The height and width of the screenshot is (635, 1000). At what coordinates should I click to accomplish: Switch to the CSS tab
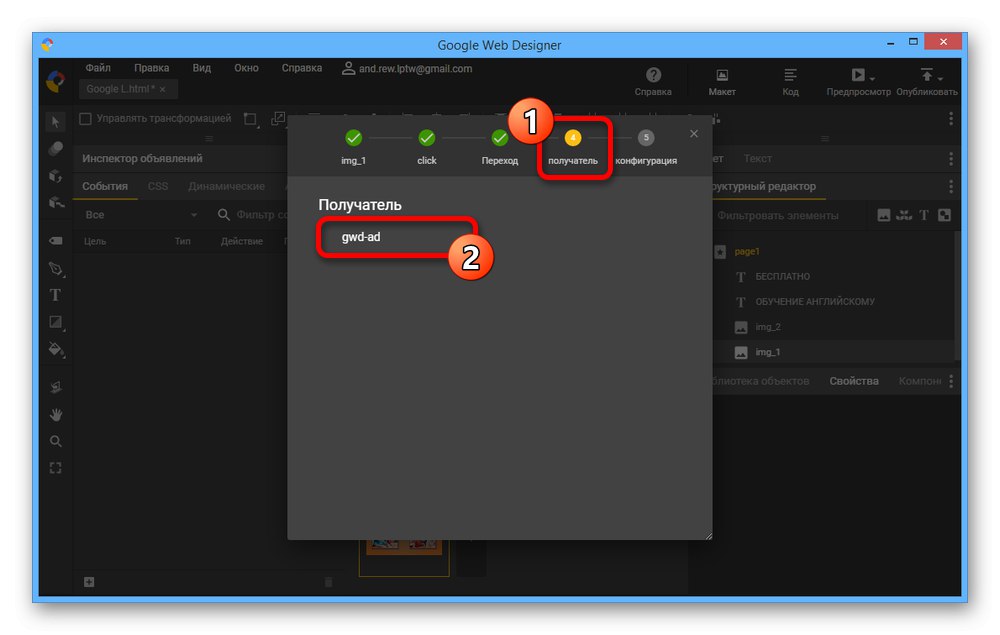tap(158, 186)
